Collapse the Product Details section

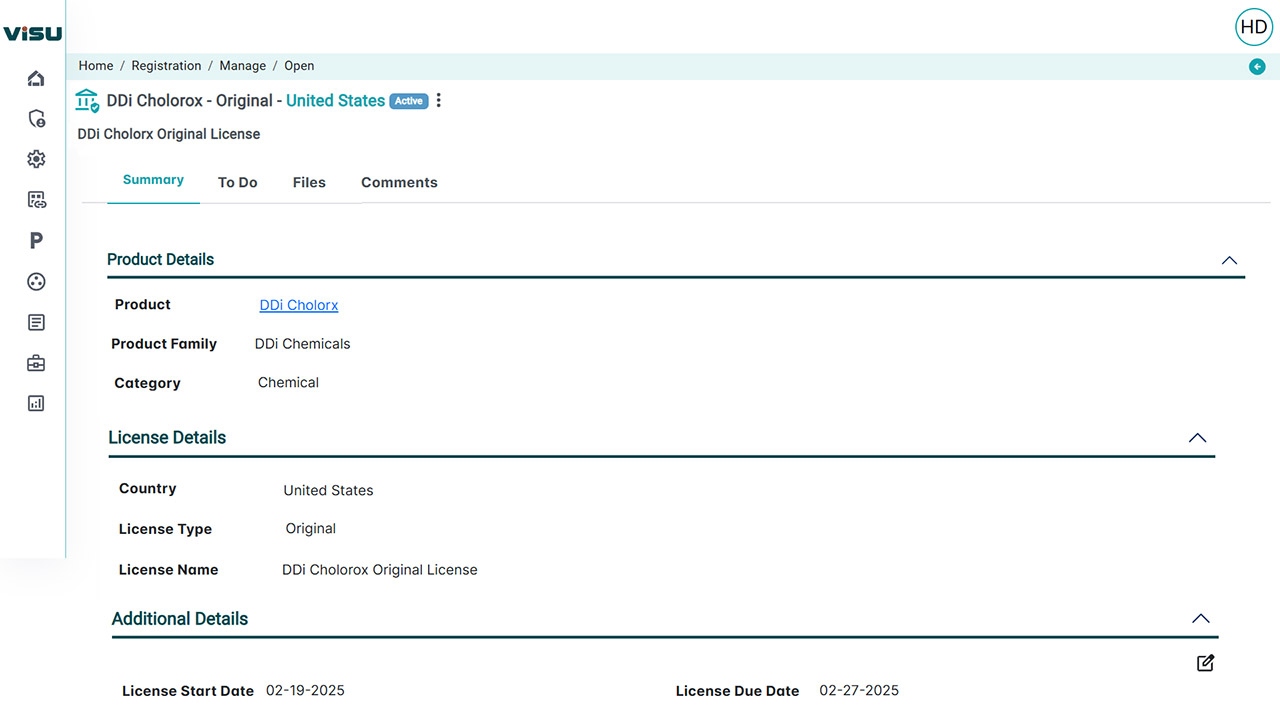click(1229, 260)
